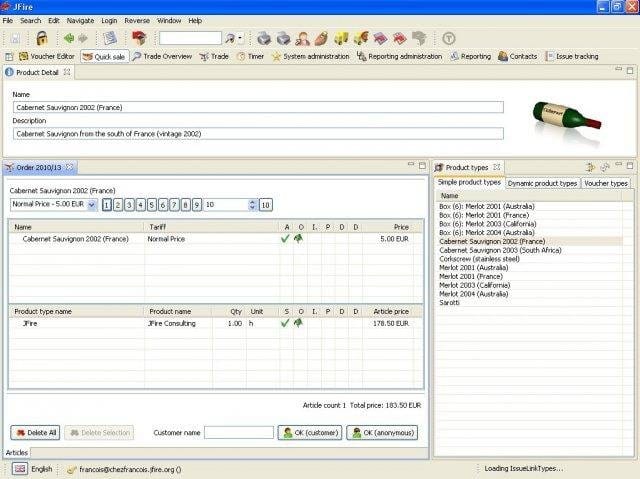The height and width of the screenshot is (479, 640).
Task: Close the Product types view tab
Action: tap(496, 167)
